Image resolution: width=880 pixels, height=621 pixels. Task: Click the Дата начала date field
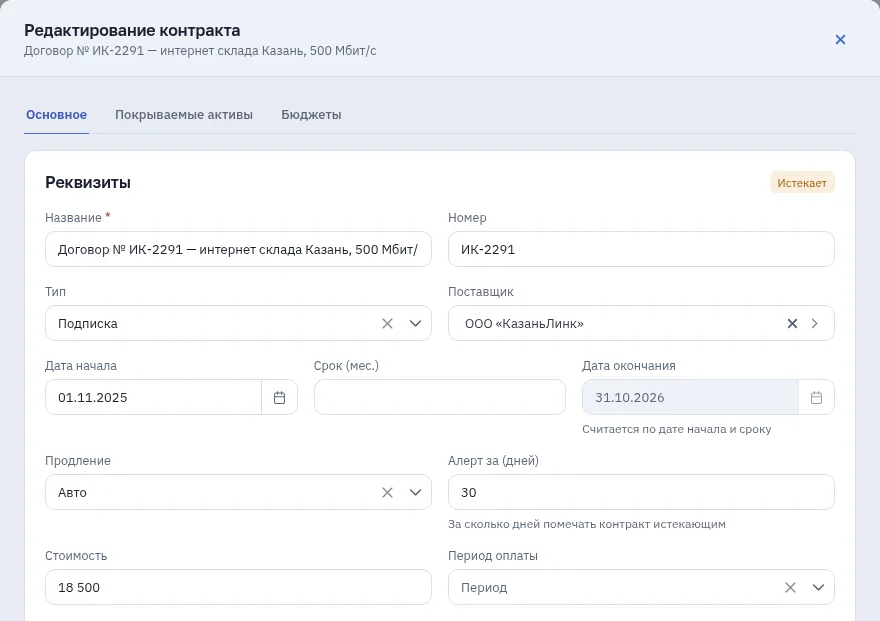153,397
